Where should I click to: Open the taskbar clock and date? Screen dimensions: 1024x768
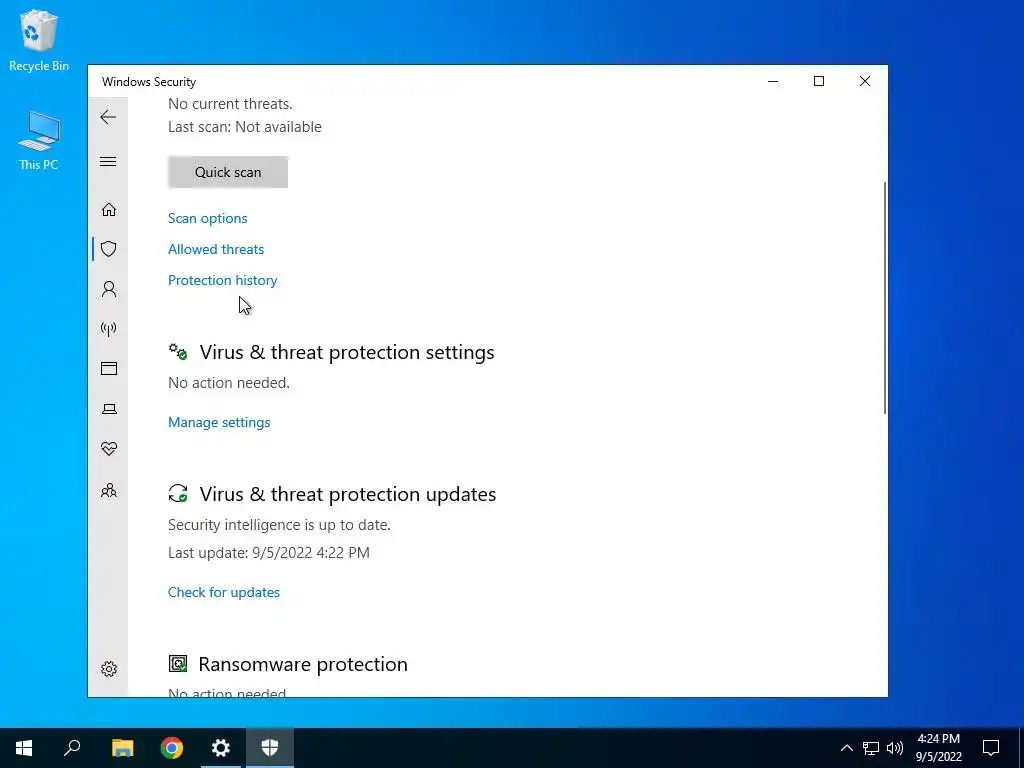(938, 748)
